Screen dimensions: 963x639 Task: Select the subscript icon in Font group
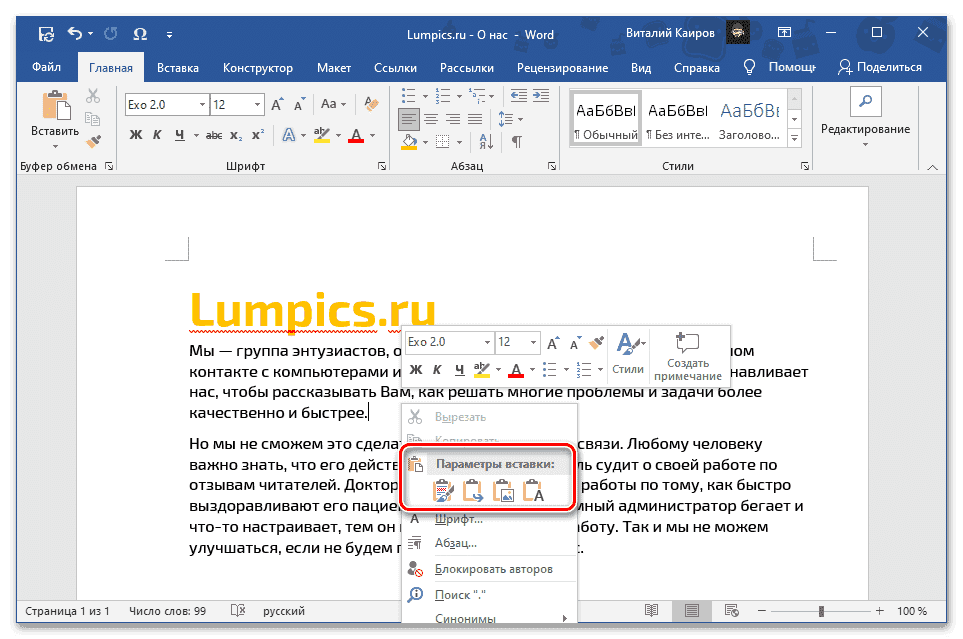point(235,134)
